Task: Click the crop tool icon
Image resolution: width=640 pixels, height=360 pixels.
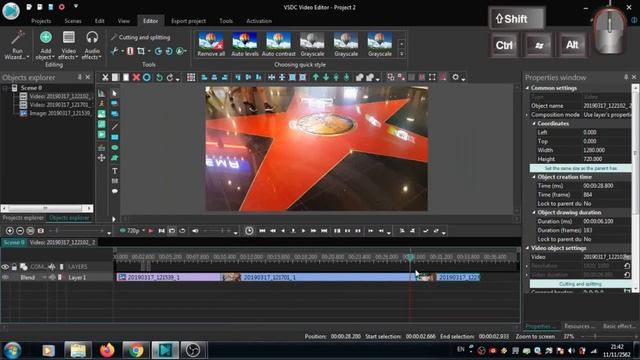Action: point(141,51)
